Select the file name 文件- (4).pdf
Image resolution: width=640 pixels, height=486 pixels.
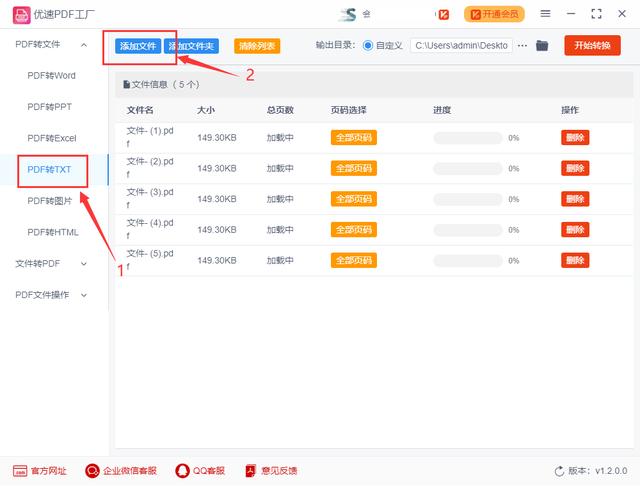150,229
